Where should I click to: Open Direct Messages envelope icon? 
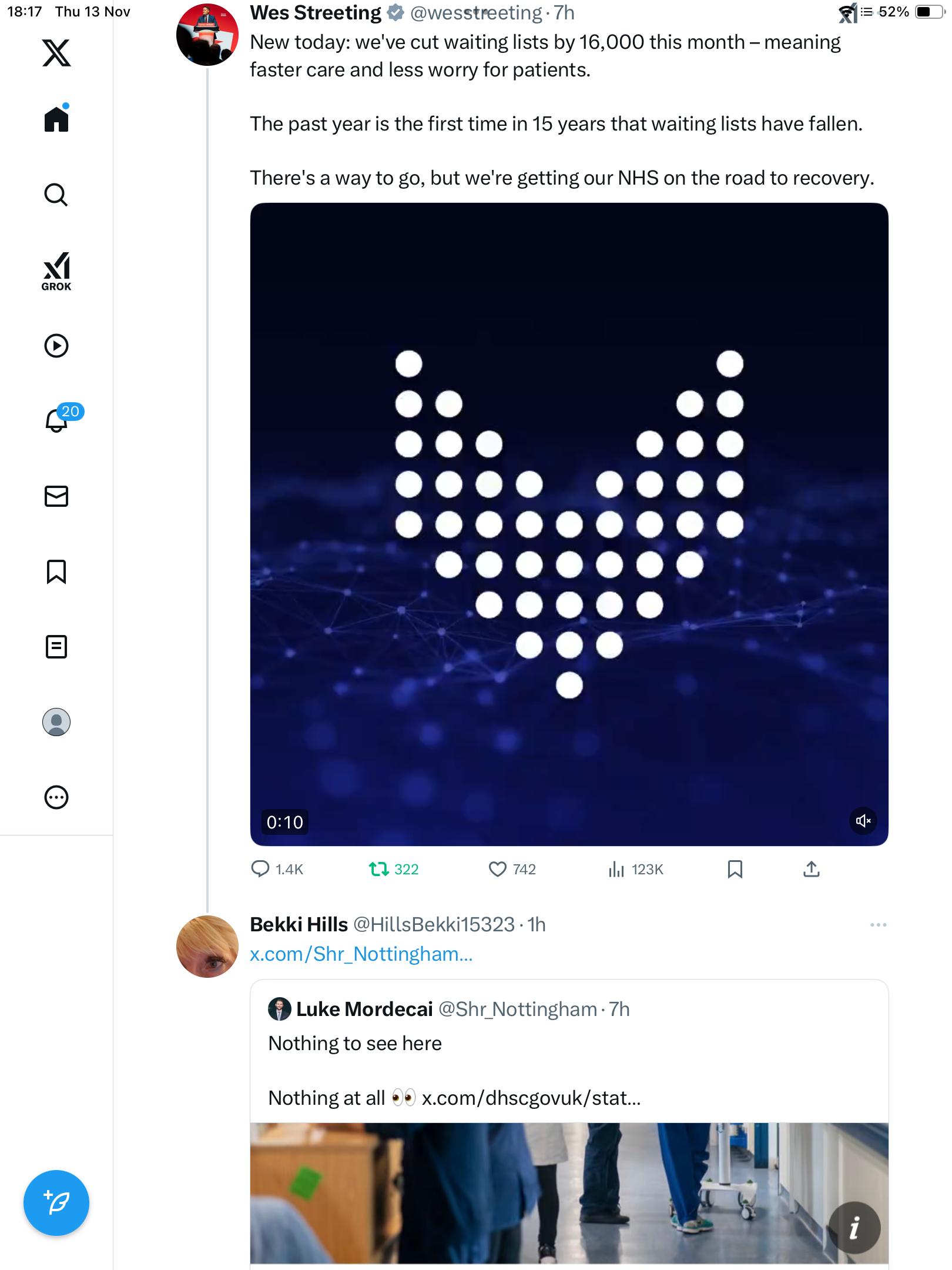click(56, 496)
